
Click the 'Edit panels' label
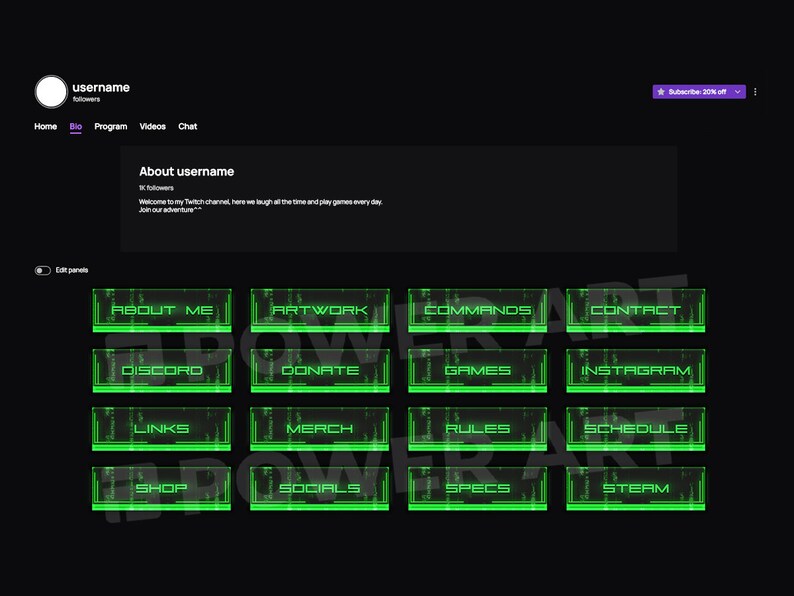(72, 270)
